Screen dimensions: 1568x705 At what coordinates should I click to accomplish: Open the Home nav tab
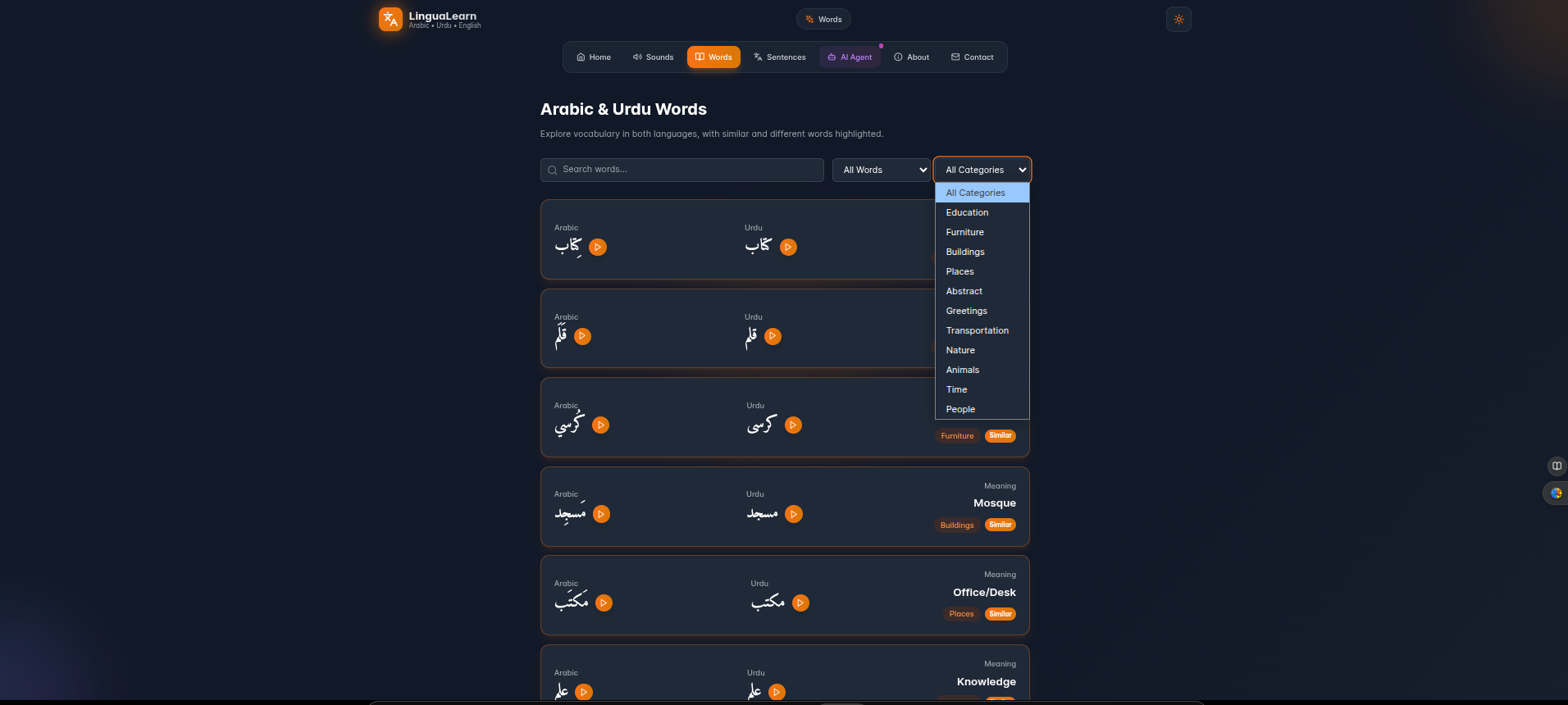(594, 57)
